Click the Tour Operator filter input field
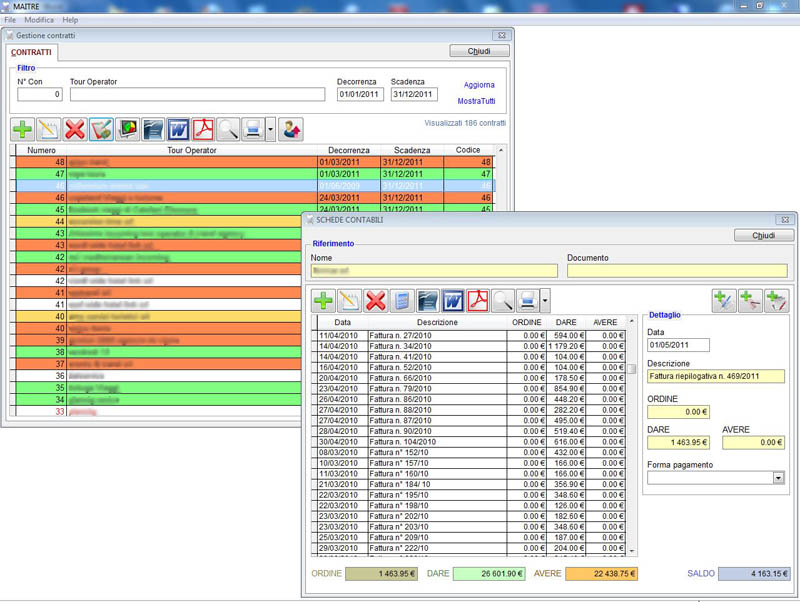The width and height of the screenshot is (800, 602). click(197, 95)
